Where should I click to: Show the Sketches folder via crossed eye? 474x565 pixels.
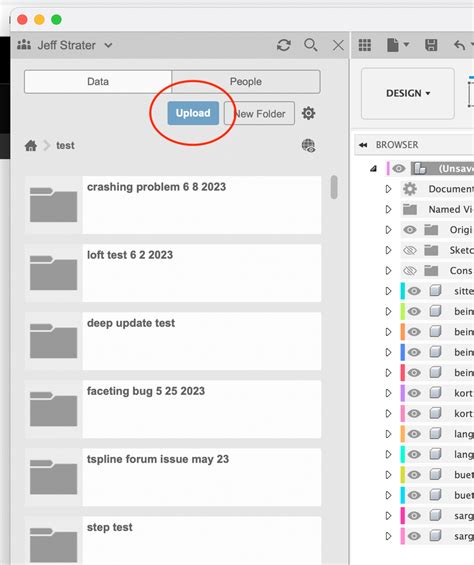(410, 250)
